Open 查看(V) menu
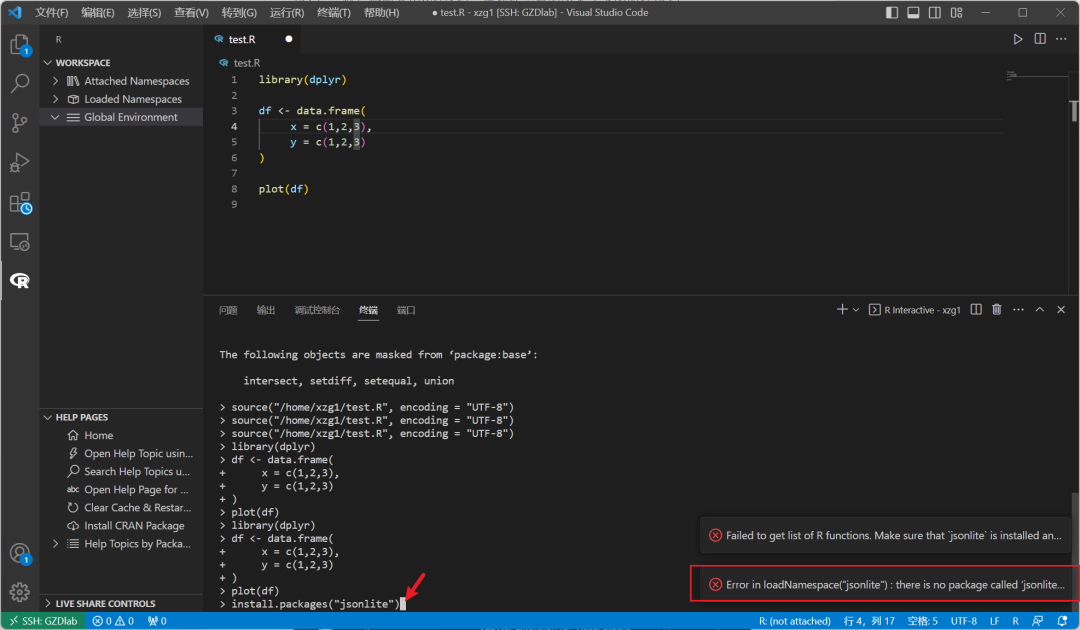Viewport: 1080px width, 630px height. click(x=191, y=12)
